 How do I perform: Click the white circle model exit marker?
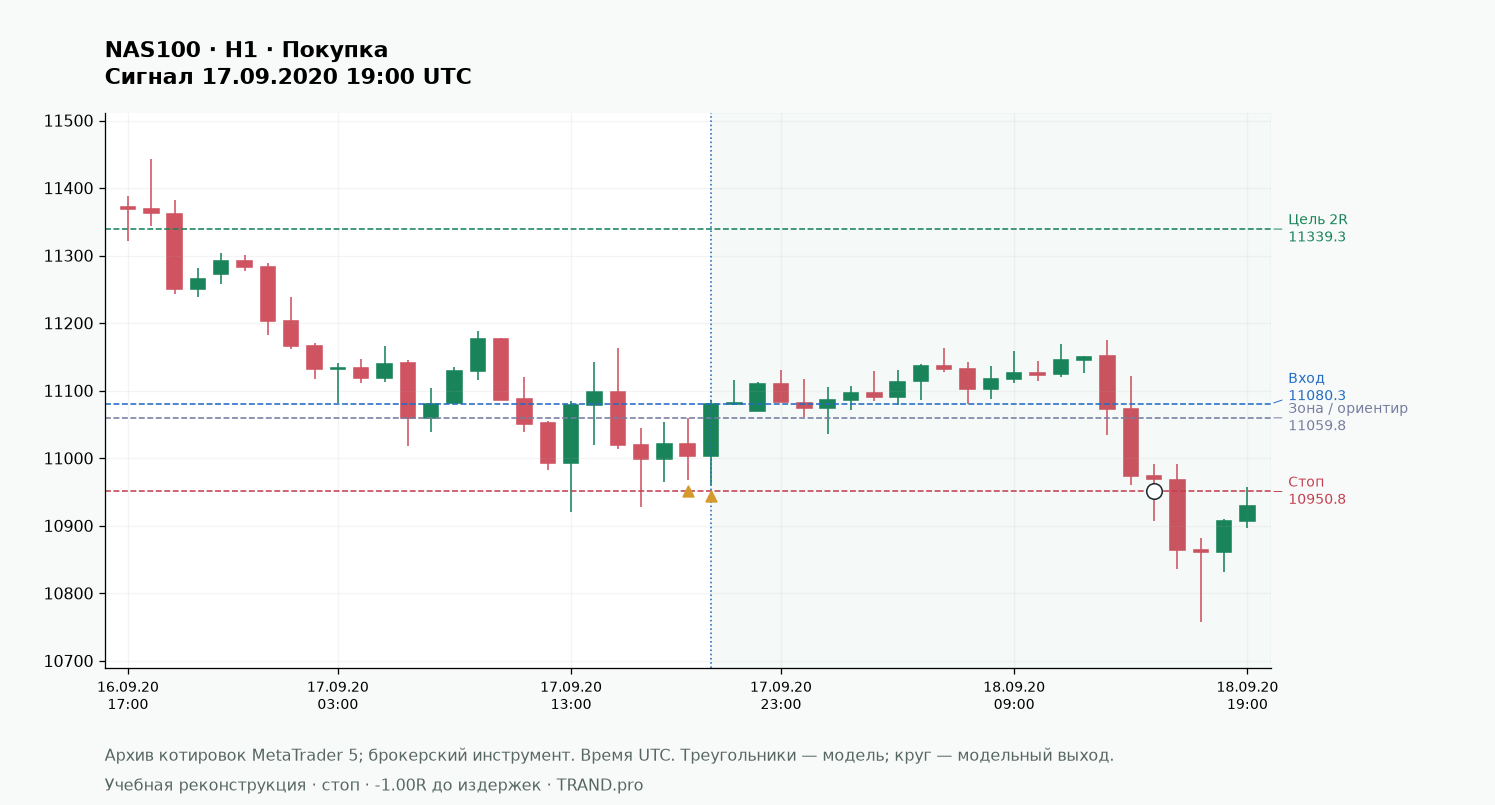1154,491
